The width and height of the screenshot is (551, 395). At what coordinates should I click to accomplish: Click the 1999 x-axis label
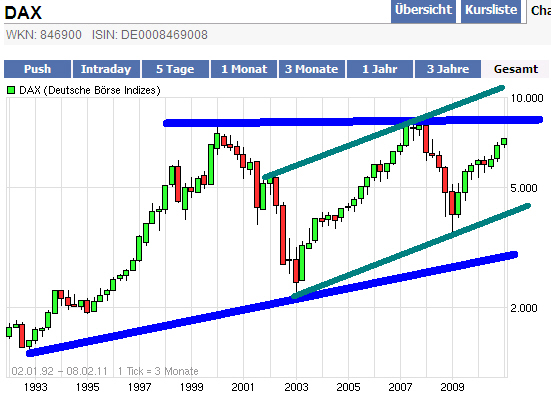[x=192, y=387]
